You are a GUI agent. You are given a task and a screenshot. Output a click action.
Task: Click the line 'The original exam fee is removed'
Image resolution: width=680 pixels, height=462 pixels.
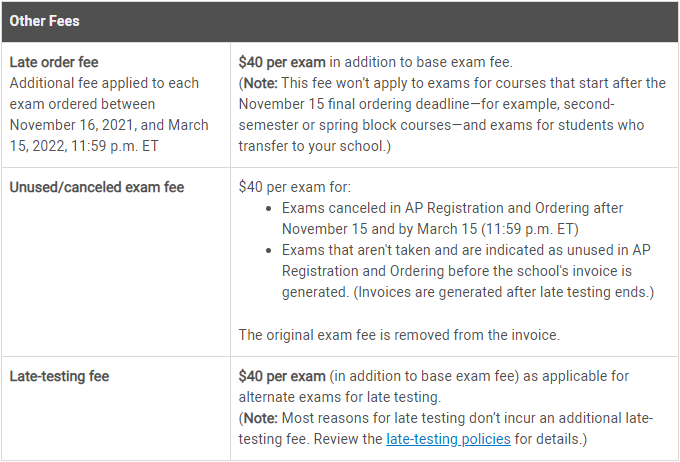(399, 335)
